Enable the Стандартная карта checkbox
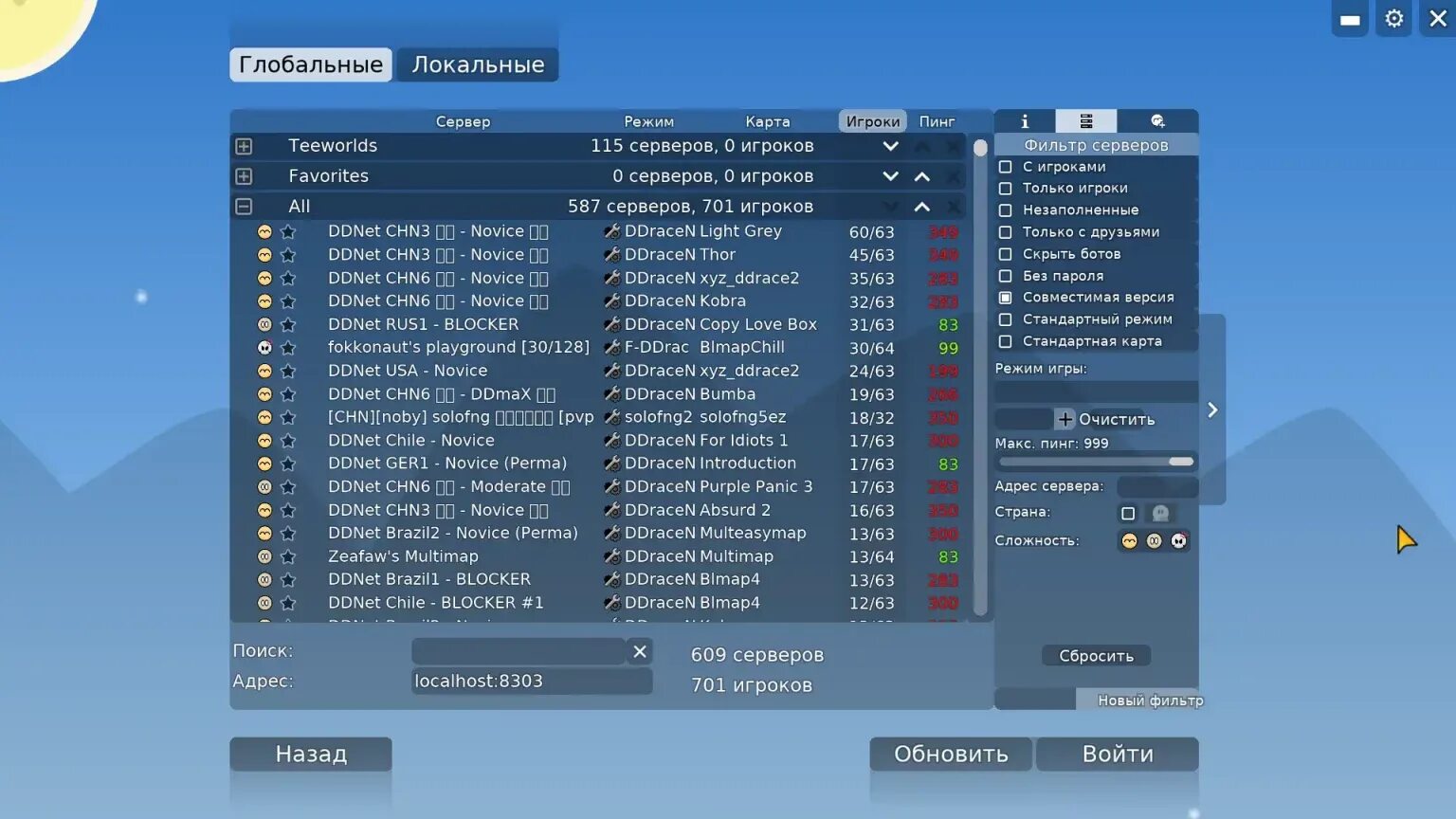Image resolution: width=1456 pixels, height=819 pixels. (x=1005, y=341)
